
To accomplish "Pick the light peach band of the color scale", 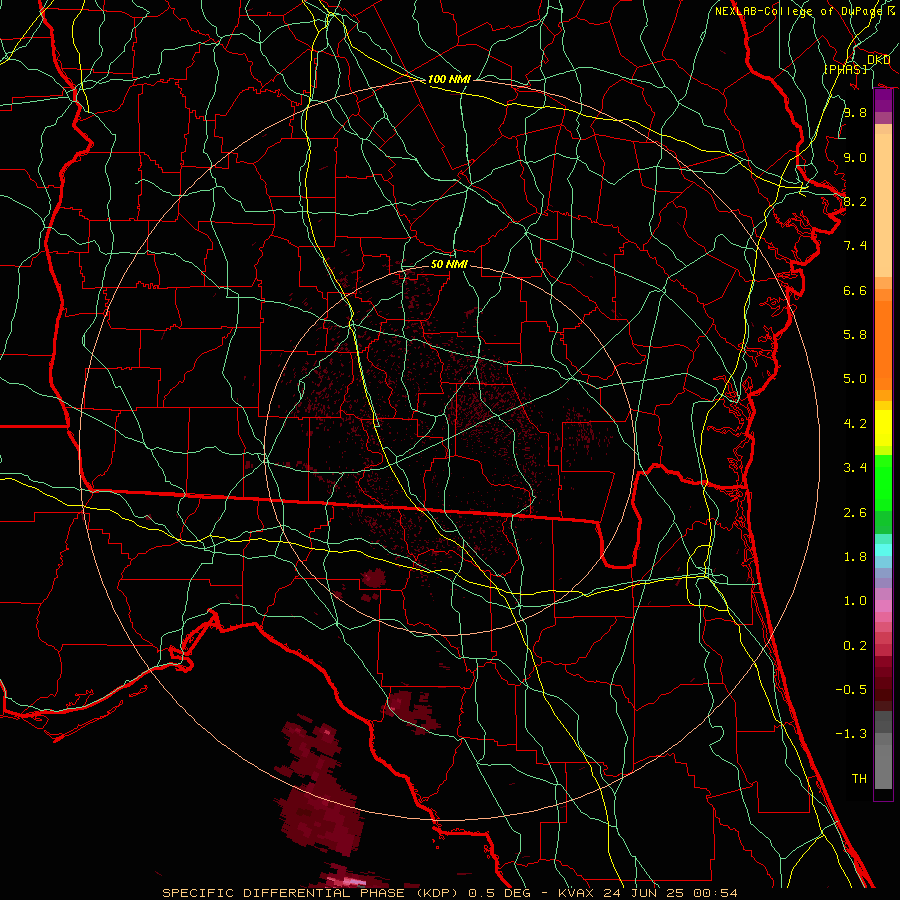I will (x=883, y=205).
